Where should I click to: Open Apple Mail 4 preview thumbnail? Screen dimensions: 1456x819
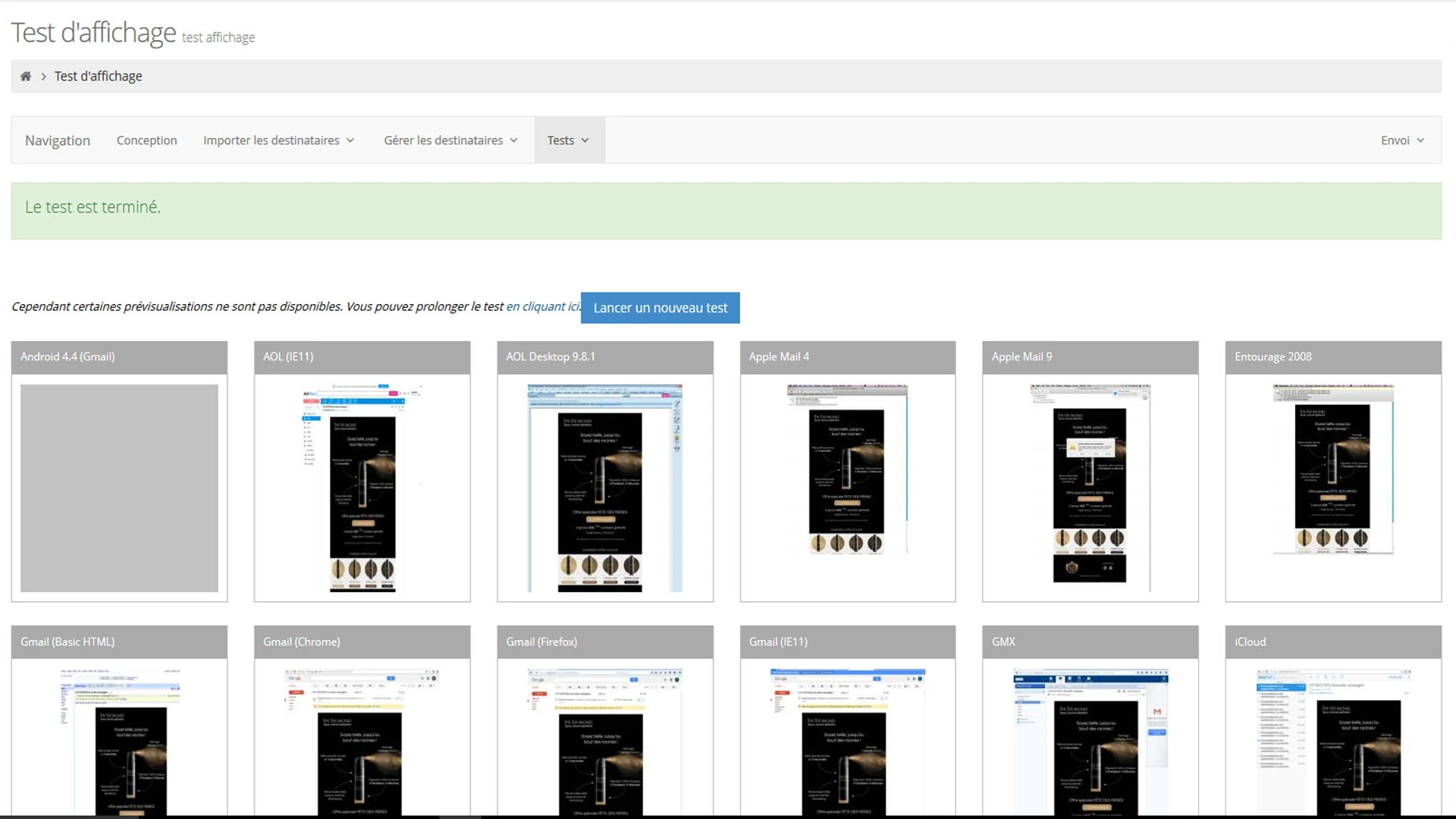click(847, 470)
